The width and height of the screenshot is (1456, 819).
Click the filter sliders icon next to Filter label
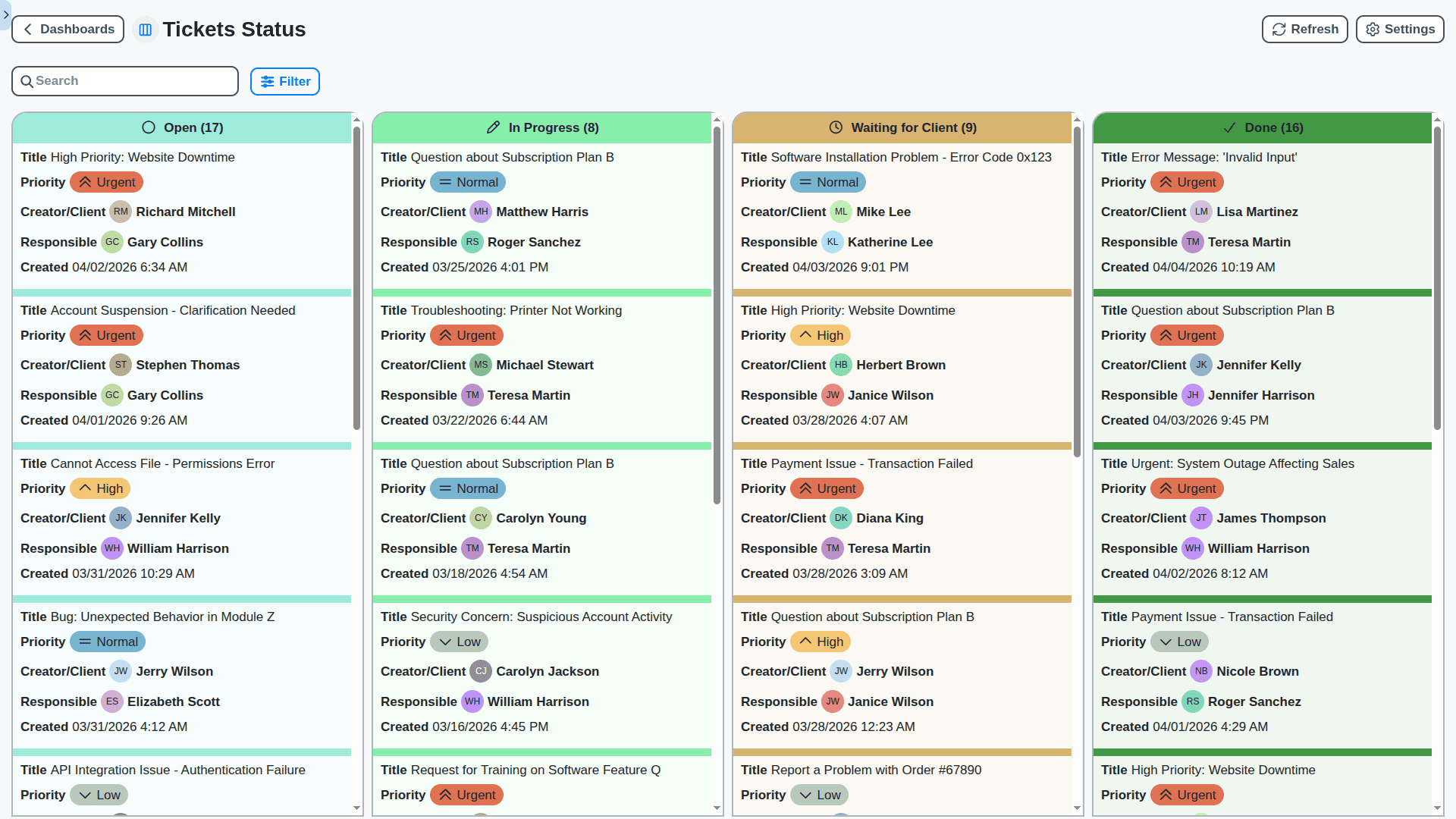point(268,81)
